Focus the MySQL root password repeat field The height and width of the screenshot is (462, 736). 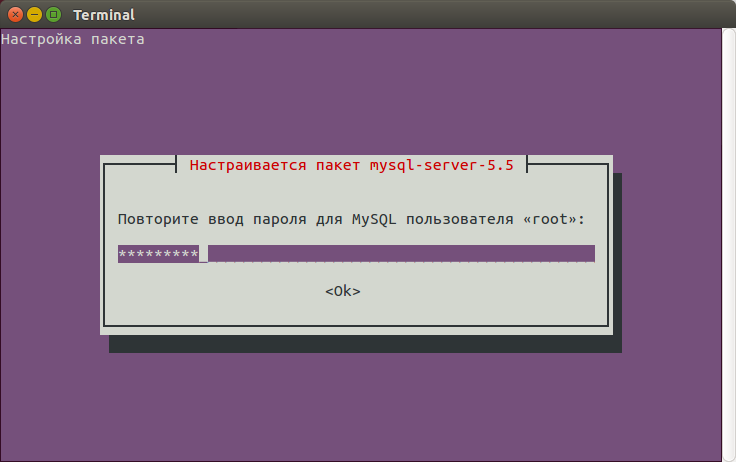[x=356, y=254]
